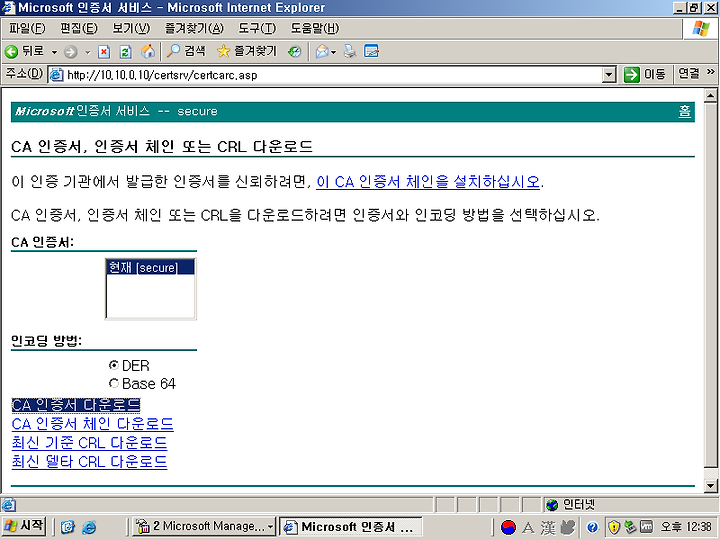
Task: Click the Edit page toolbar icon
Action: [371, 52]
